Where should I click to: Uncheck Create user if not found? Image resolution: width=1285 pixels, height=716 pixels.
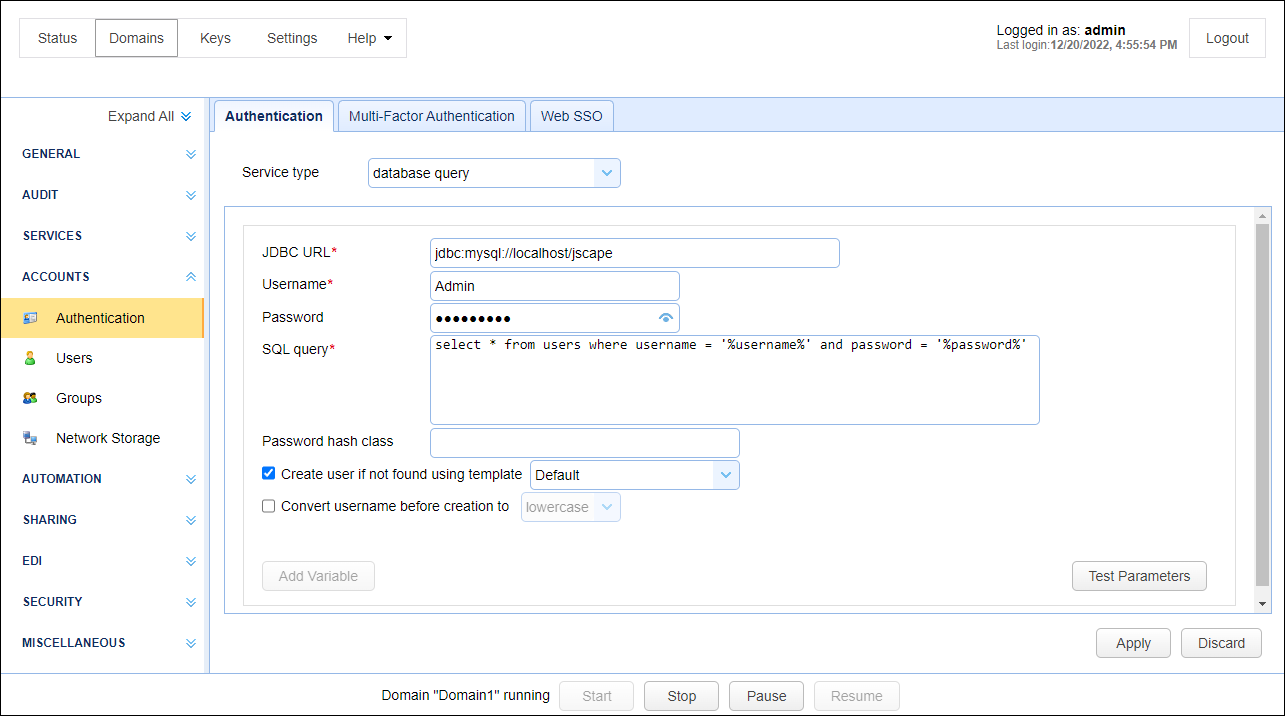[x=268, y=474]
